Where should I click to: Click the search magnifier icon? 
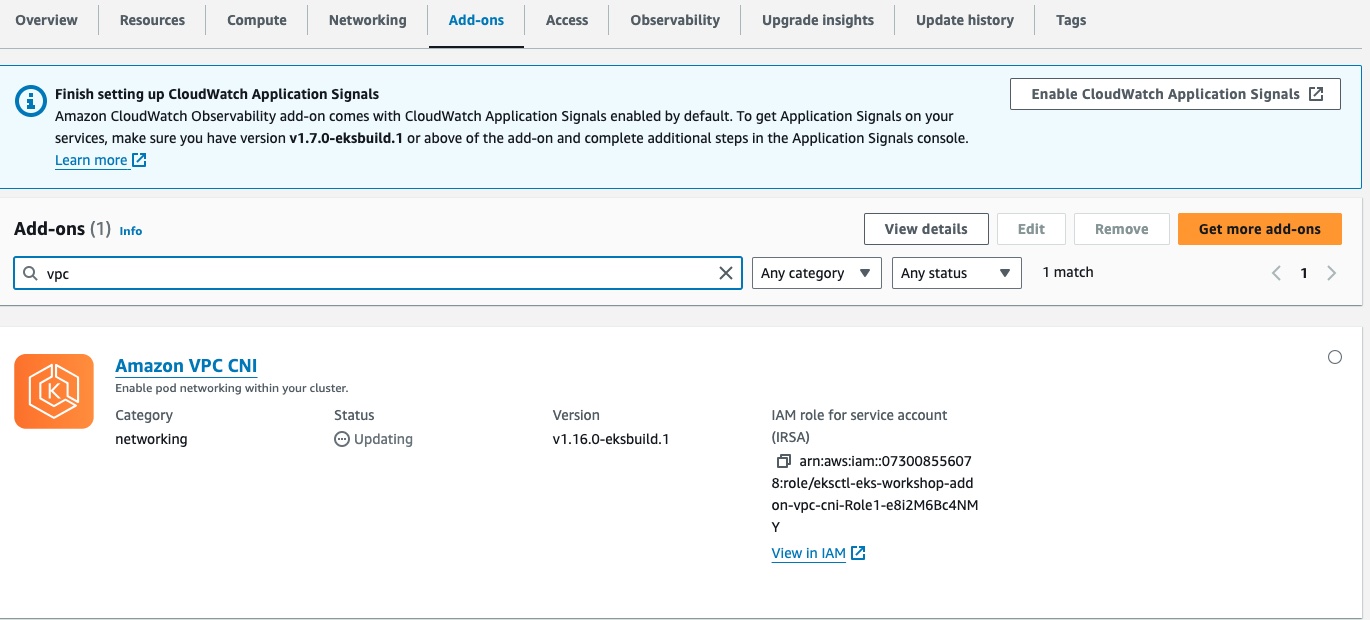[x=31, y=273]
